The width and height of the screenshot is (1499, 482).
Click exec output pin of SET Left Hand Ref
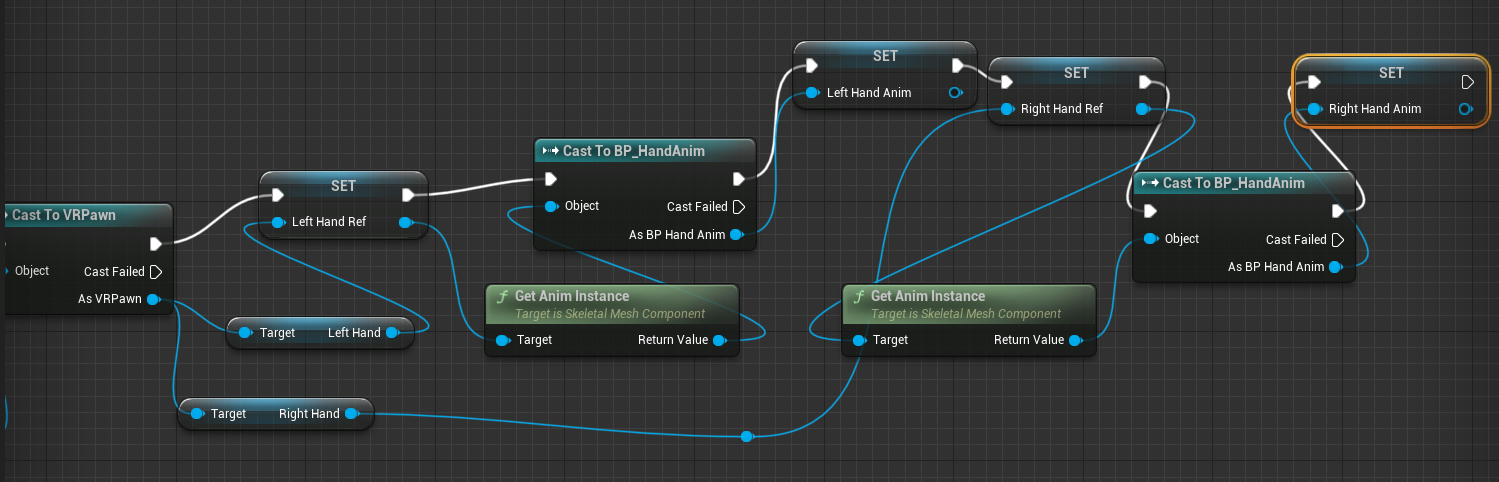tap(408, 195)
